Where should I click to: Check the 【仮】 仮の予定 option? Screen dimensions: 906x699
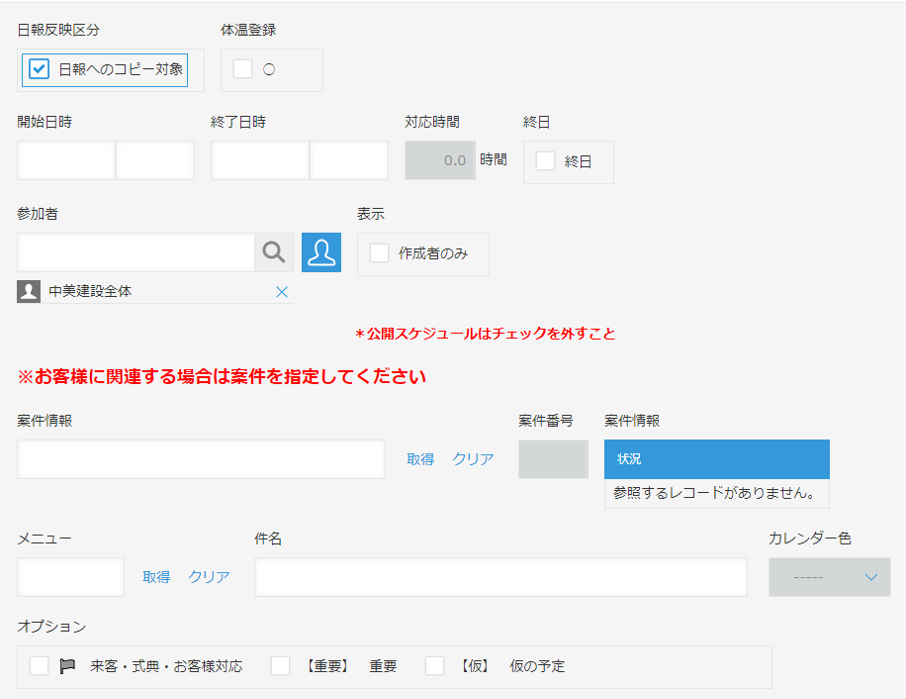click(x=435, y=665)
